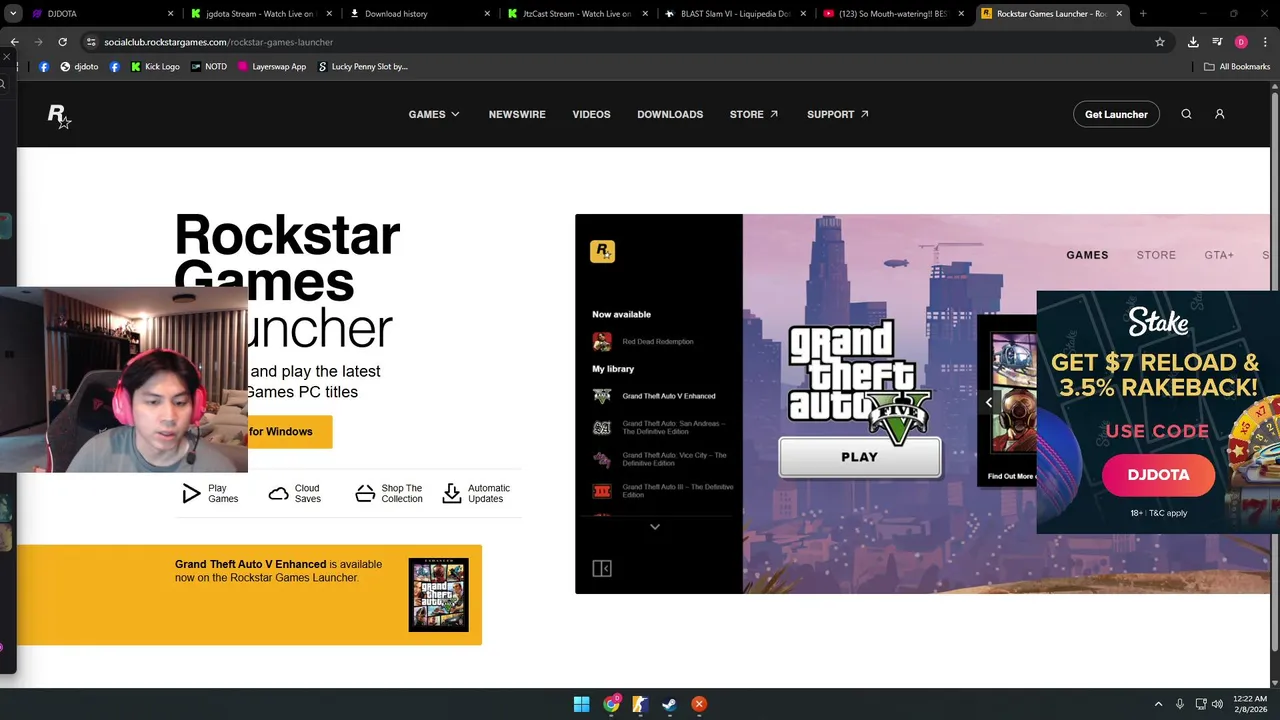The width and height of the screenshot is (1280, 720).
Task: Open the All Bookmarks folder
Action: (x=1237, y=67)
